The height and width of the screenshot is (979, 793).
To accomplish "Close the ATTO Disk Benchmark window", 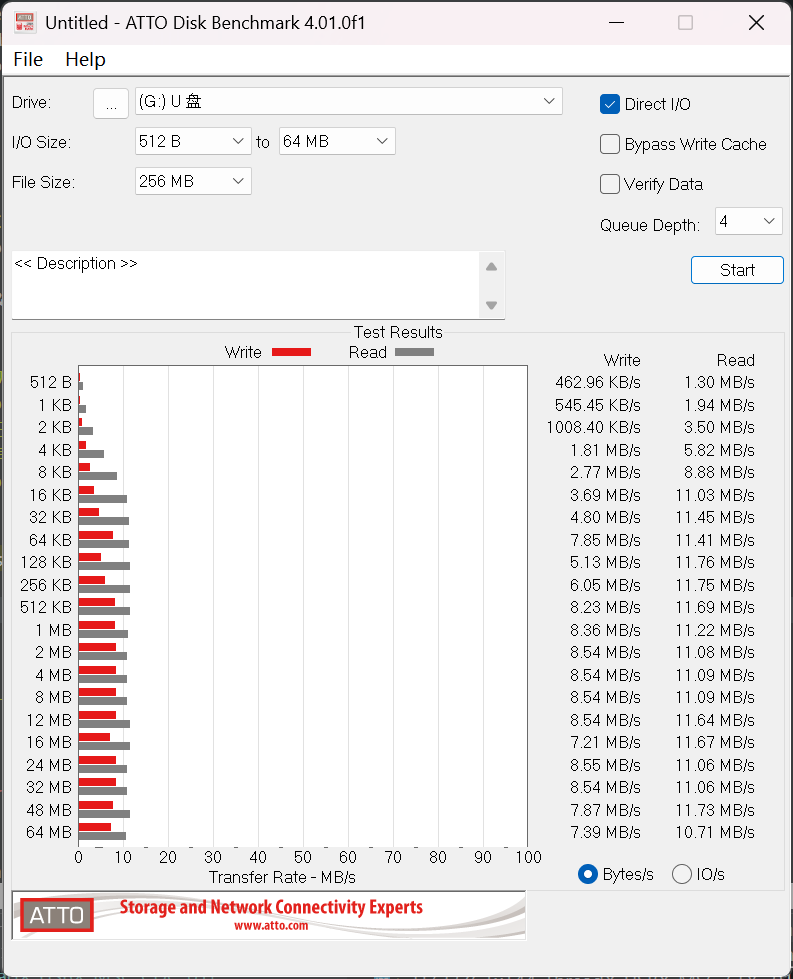I will tap(756, 22).
